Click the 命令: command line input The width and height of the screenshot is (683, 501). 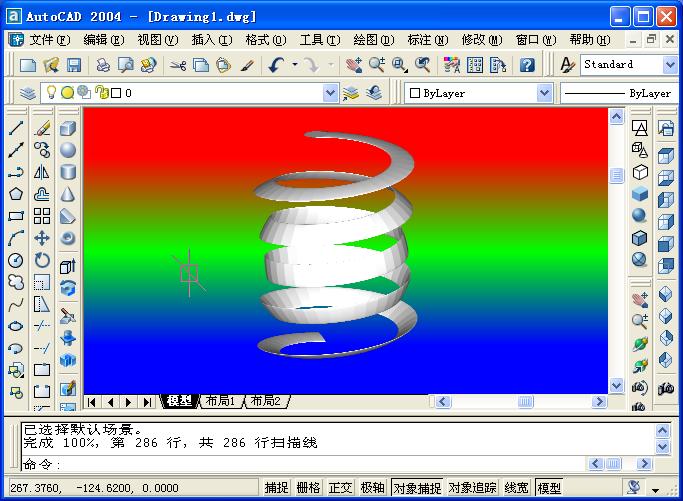303,464
